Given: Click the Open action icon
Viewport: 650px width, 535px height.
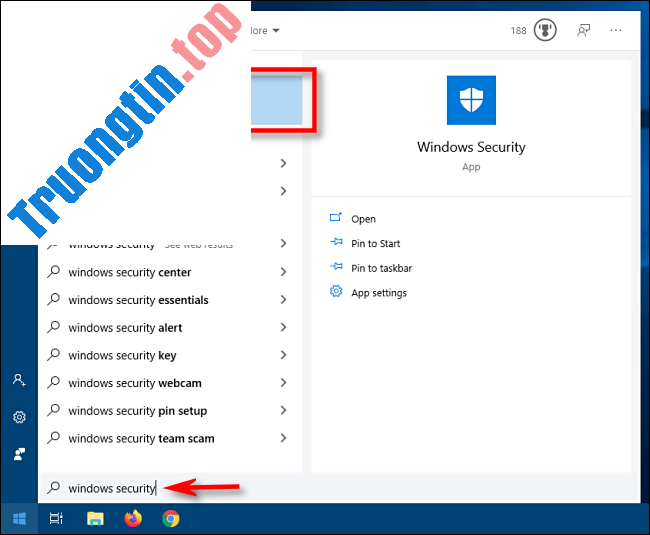Looking at the screenshot, I should 335,218.
